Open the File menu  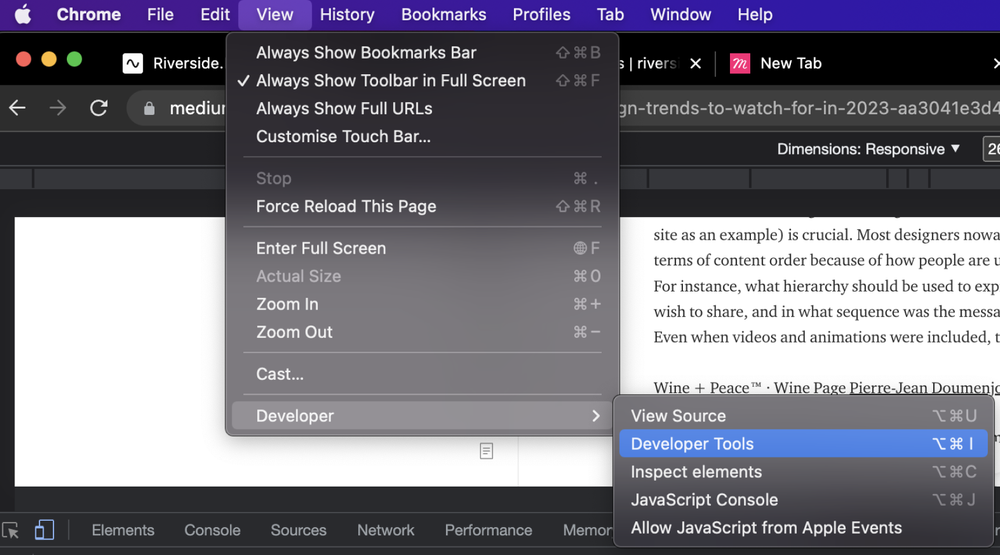(x=160, y=14)
